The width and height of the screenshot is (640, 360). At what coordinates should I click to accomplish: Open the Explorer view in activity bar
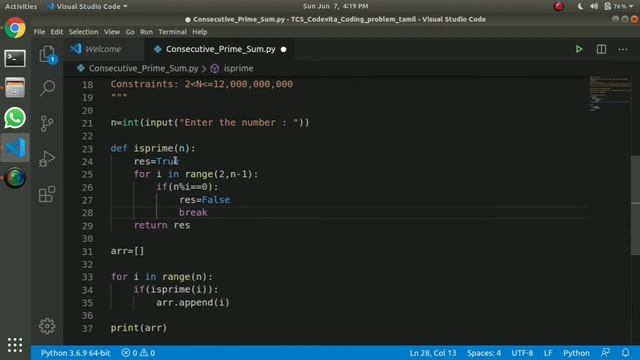coord(47,54)
